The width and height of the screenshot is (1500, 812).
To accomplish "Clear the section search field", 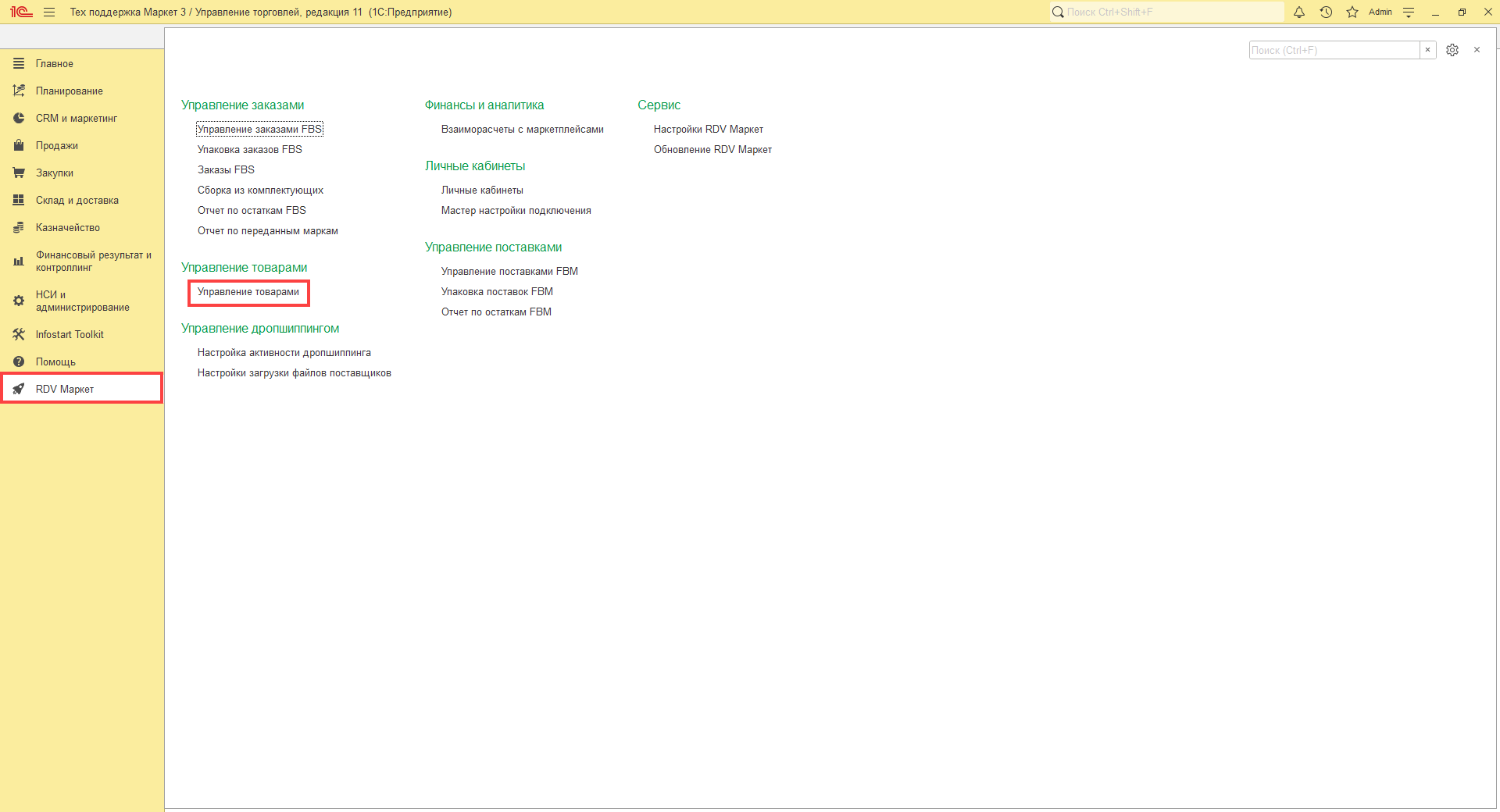I will coord(1427,50).
